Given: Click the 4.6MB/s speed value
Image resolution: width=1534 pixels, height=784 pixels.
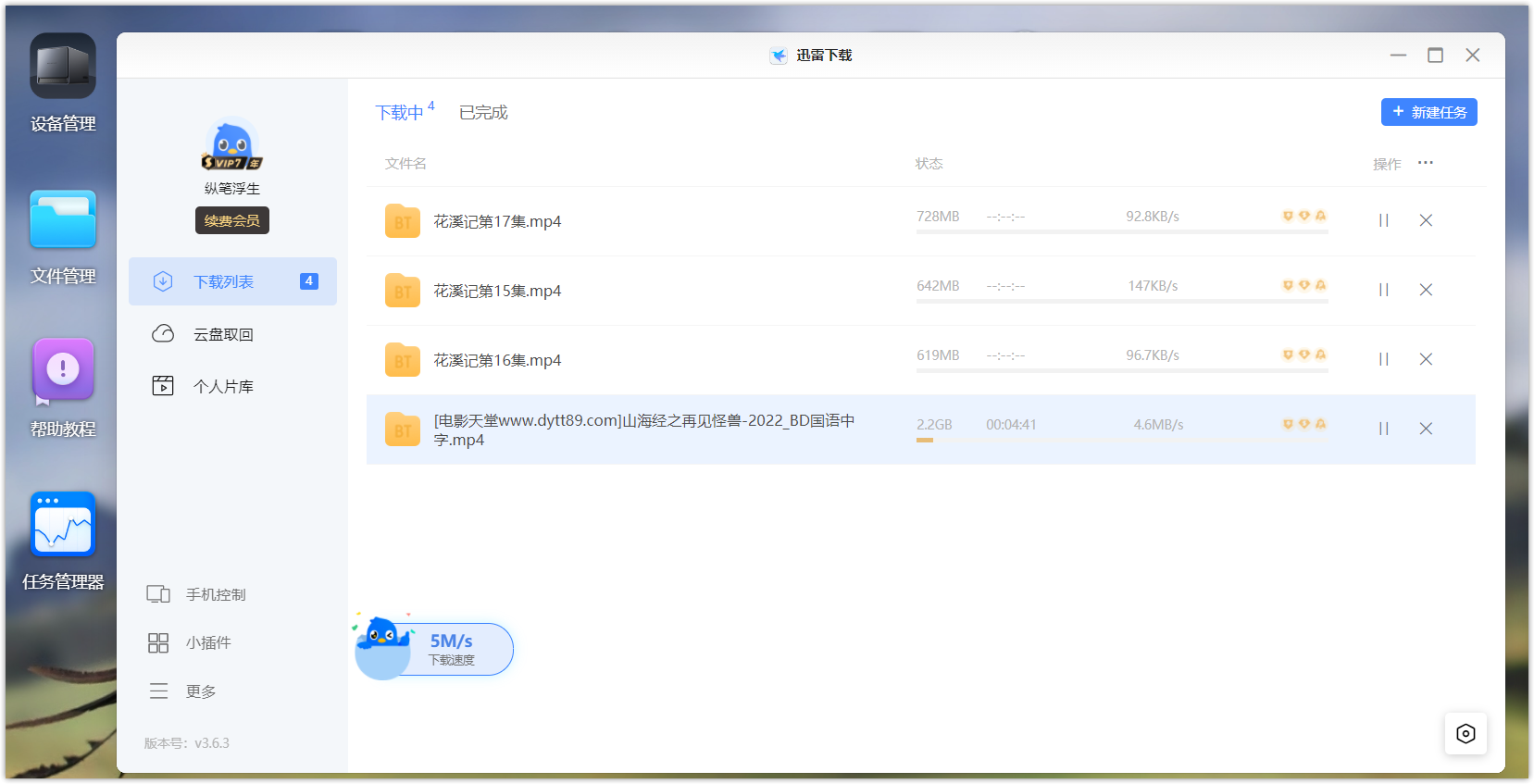Looking at the screenshot, I should click(1158, 425).
